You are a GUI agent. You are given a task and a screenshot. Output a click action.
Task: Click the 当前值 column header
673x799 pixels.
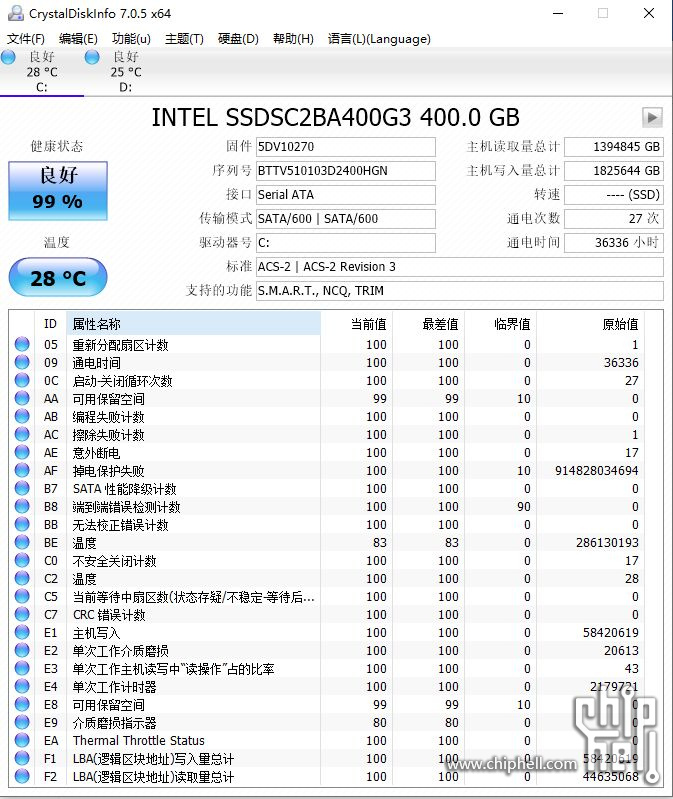click(x=357, y=324)
